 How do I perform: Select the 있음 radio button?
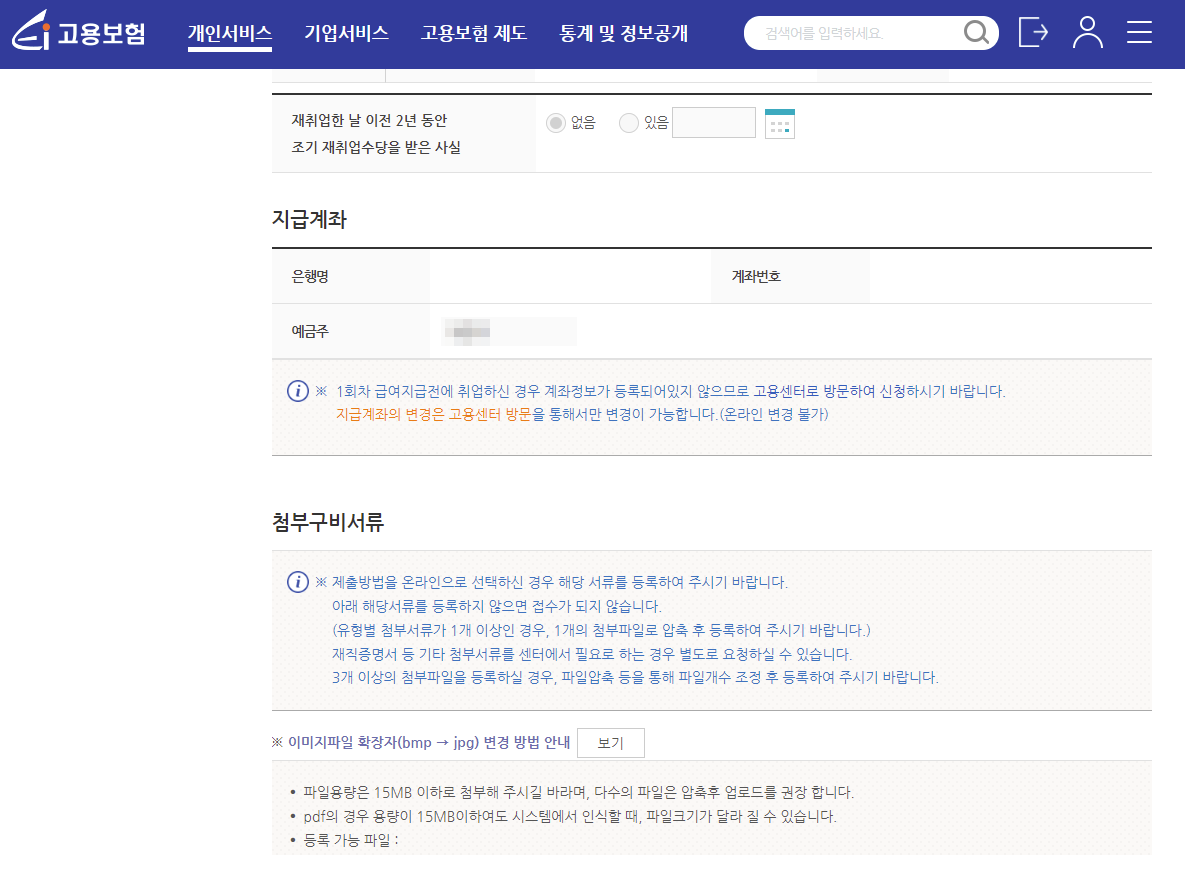click(629, 123)
